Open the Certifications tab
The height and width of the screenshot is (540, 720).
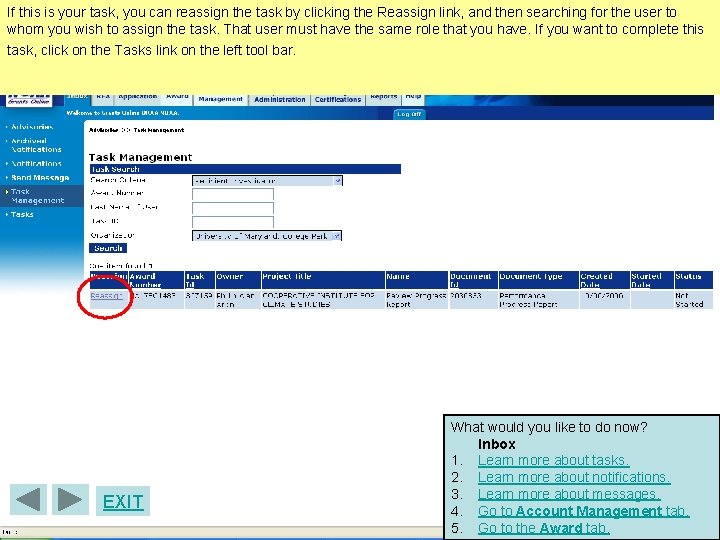(x=338, y=100)
